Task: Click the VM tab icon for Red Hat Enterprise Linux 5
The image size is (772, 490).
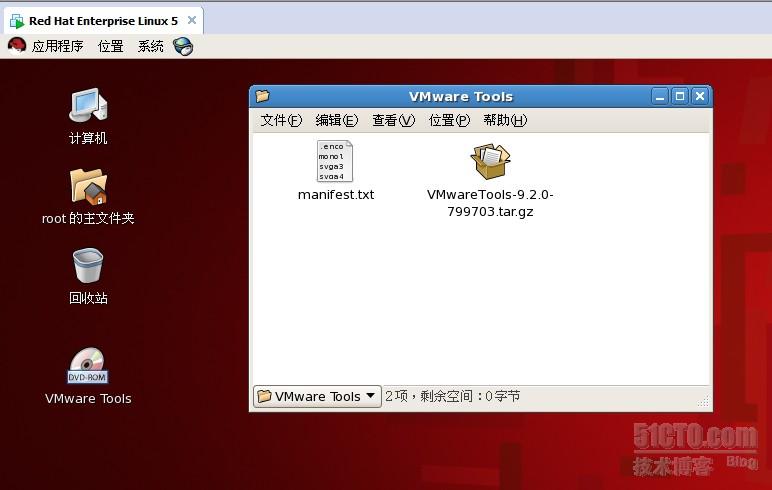Action: tap(17, 21)
